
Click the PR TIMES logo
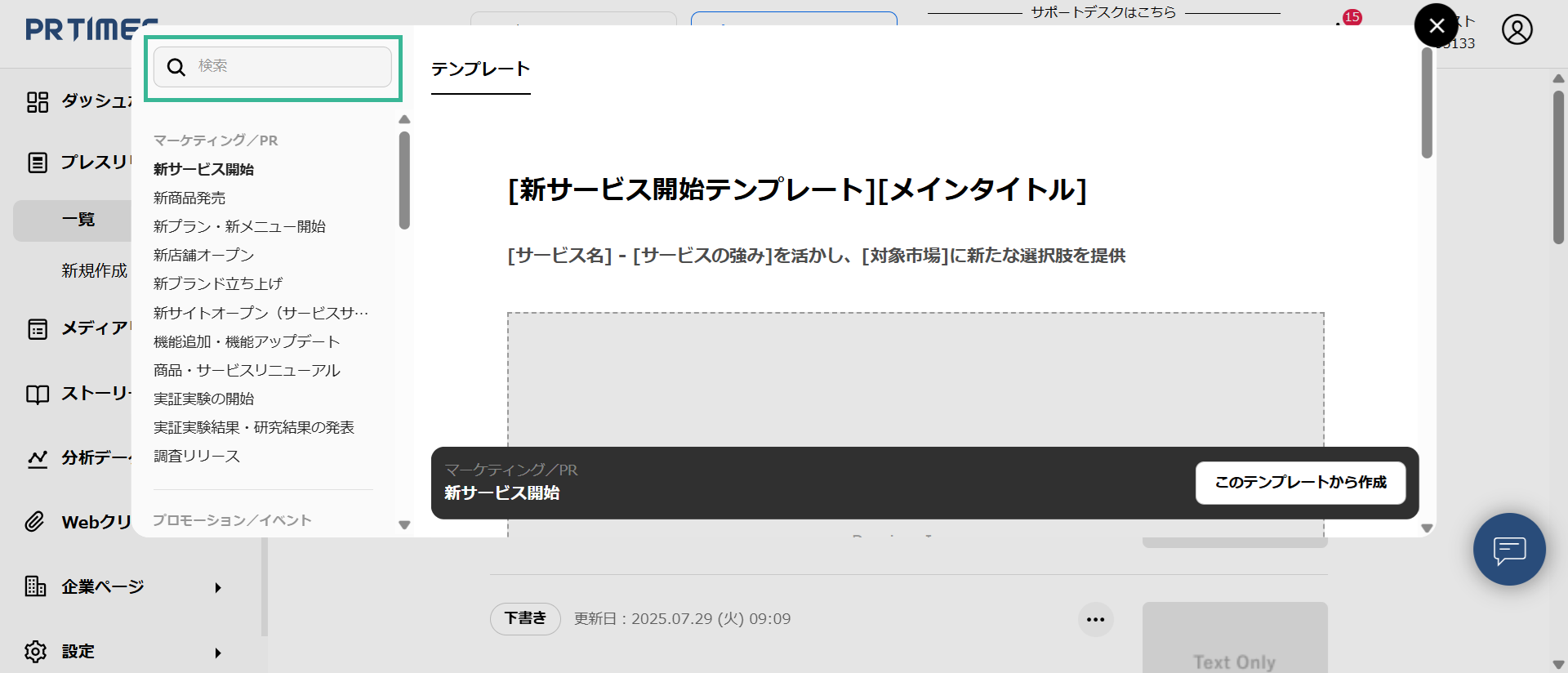coord(91,29)
